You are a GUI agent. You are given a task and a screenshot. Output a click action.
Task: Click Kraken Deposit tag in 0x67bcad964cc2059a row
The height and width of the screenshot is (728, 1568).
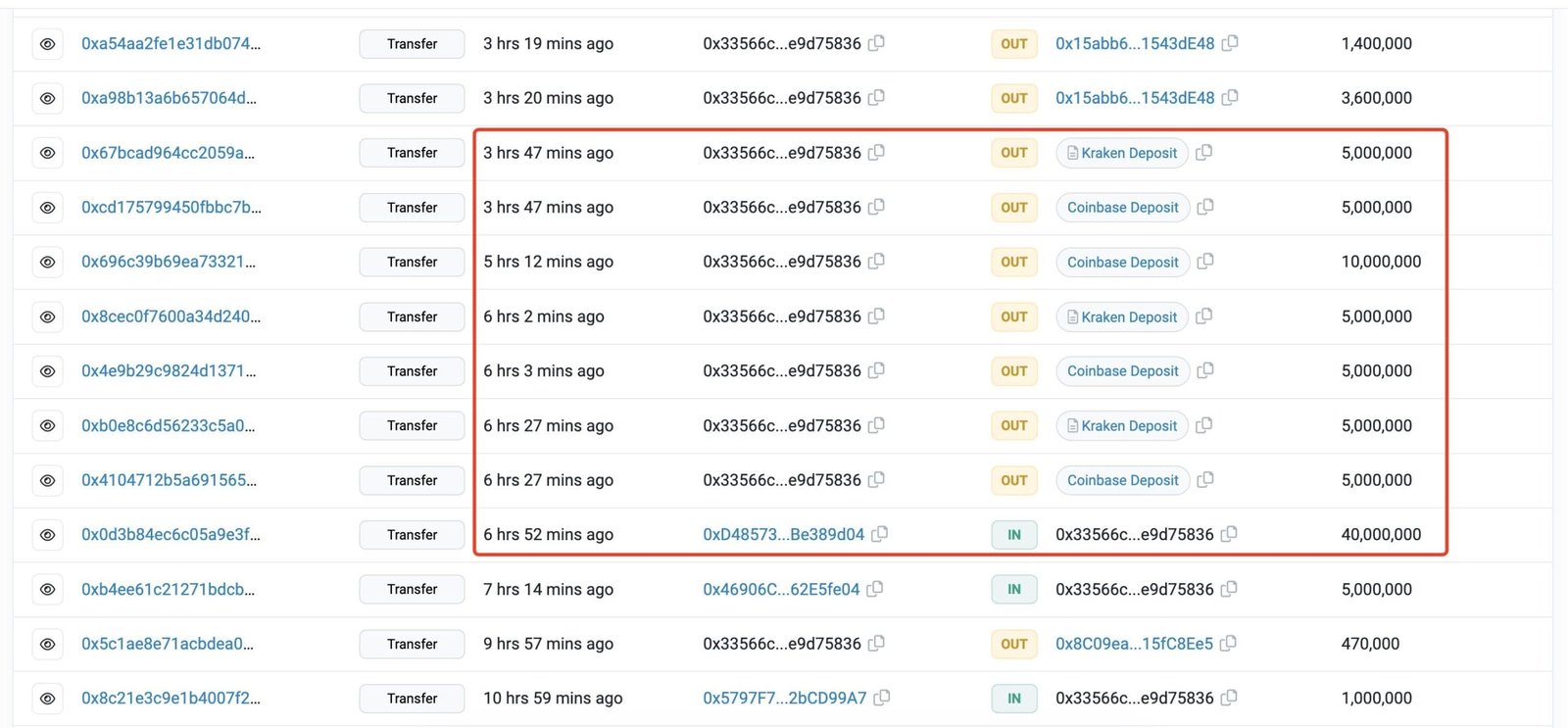[x=1122, y=153]
